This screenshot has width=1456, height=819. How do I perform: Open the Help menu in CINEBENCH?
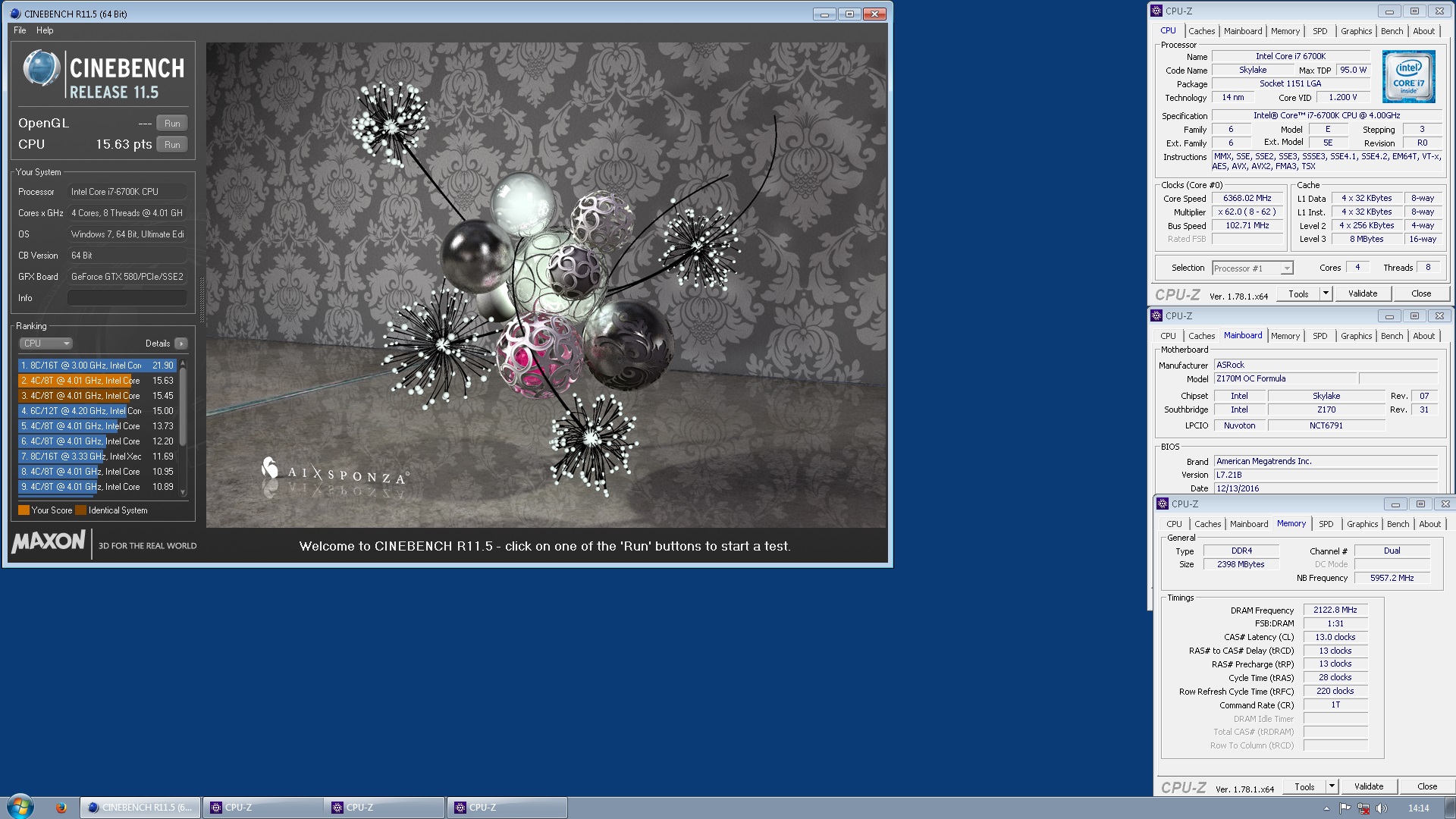click(45, 30)
